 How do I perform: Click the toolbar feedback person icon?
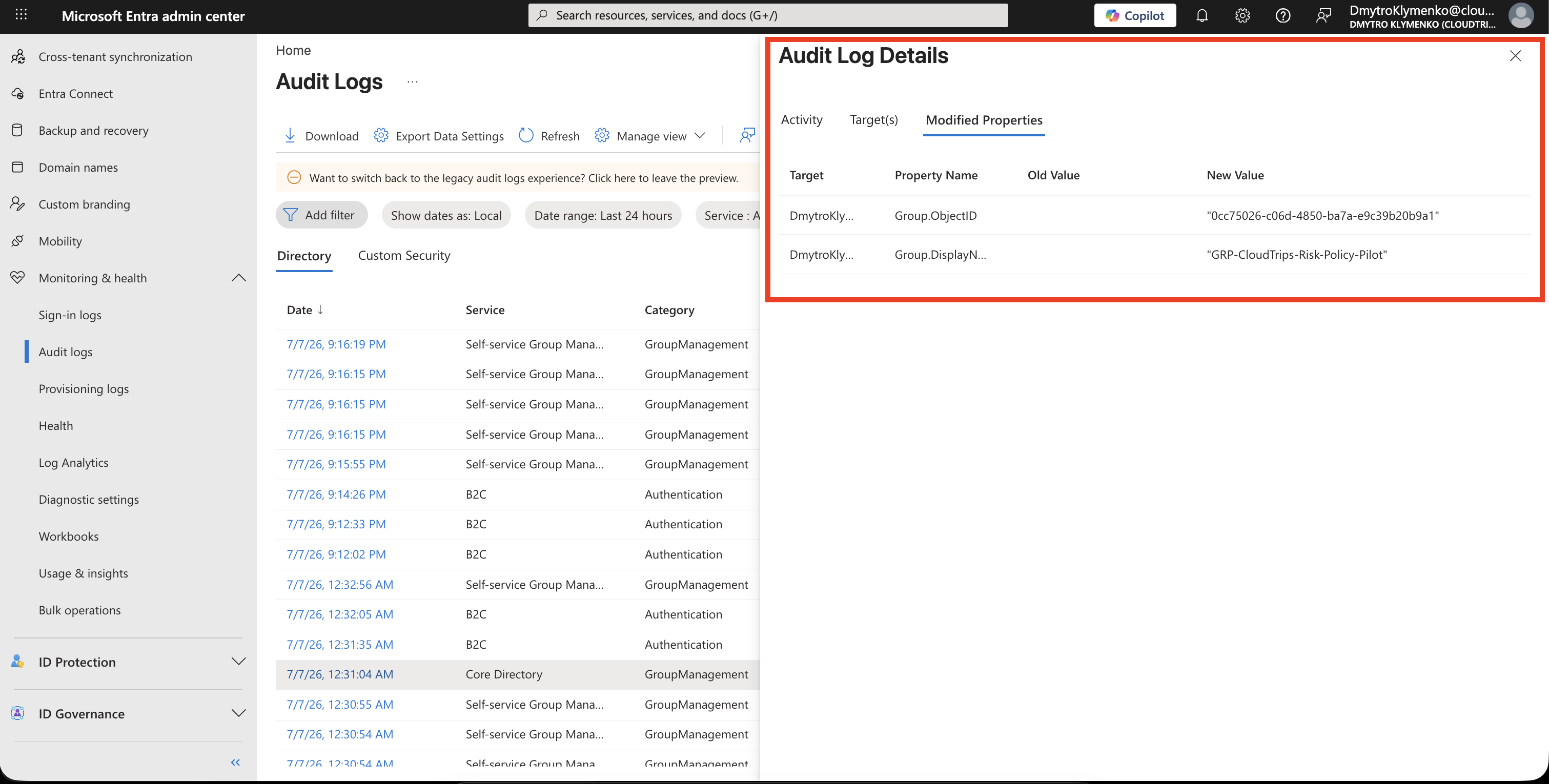747,136
